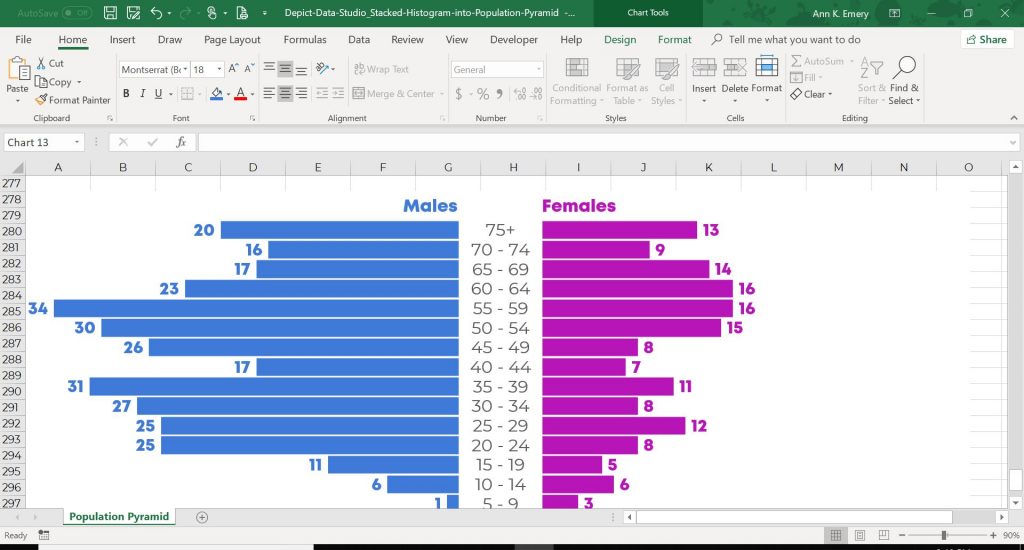The image size is (1024, 550).
Task: Switch to Insert tab
Action: [122, 39]
